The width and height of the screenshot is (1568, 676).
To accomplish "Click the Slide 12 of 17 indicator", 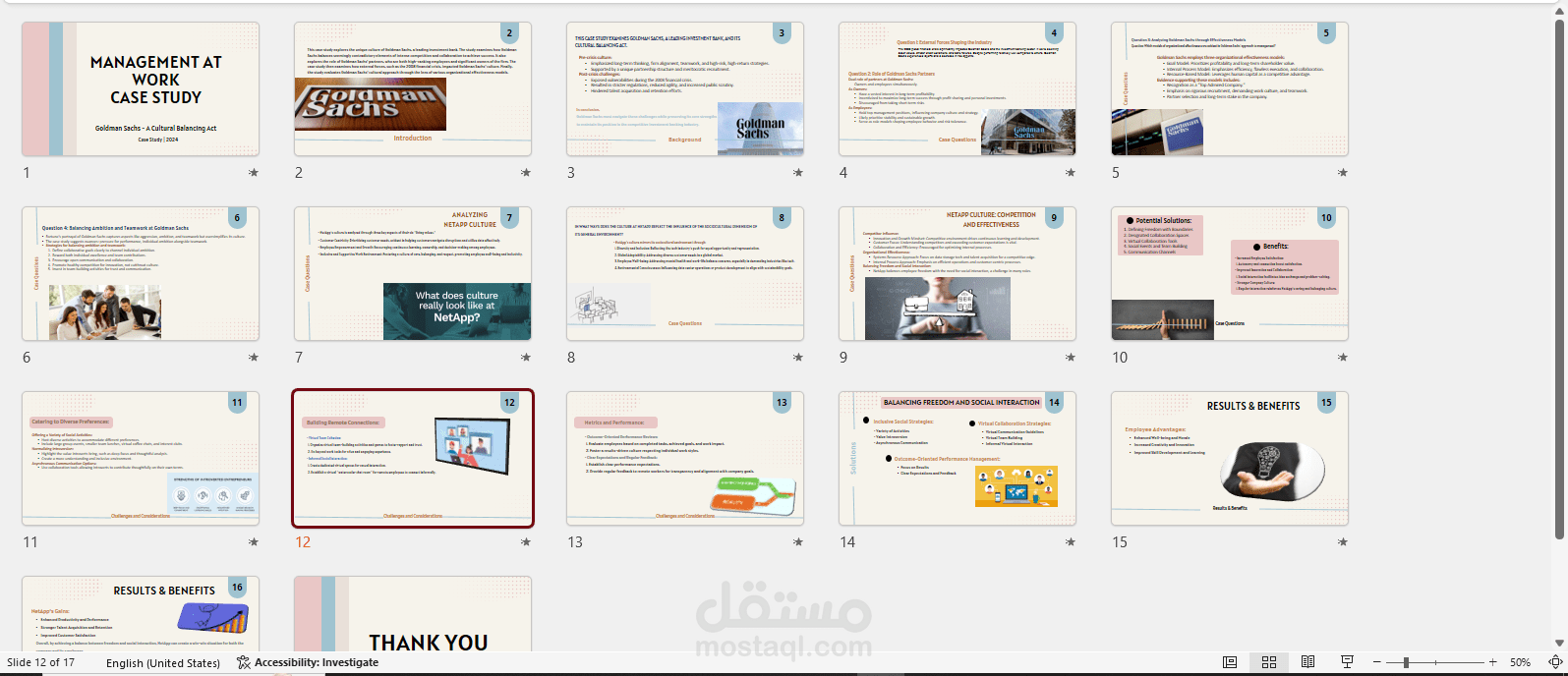I will [x=41, y=662].
